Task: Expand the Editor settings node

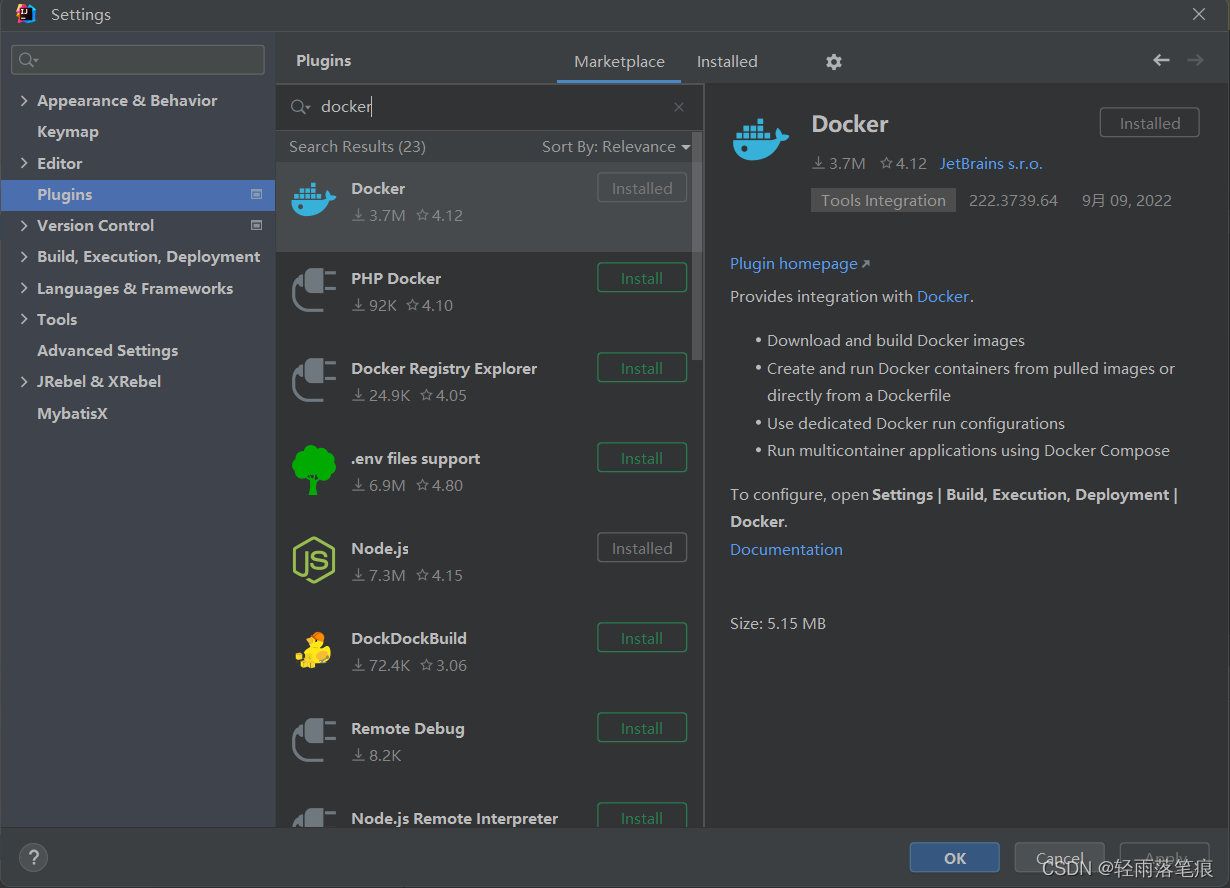Action: tap(24, 163)
